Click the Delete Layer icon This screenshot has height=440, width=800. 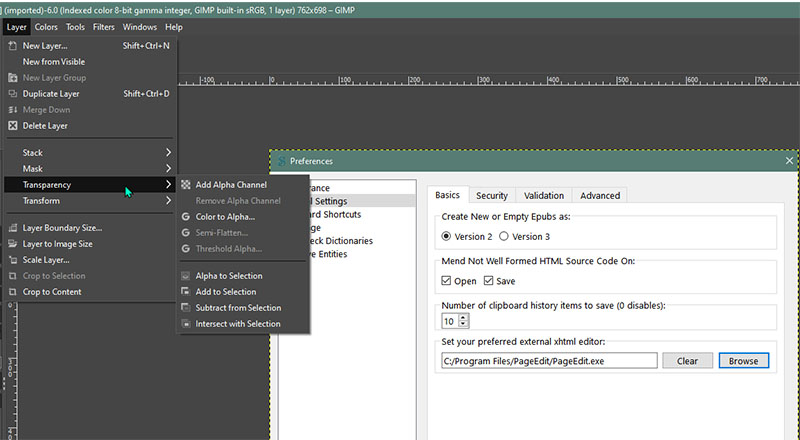click(13, 126)
